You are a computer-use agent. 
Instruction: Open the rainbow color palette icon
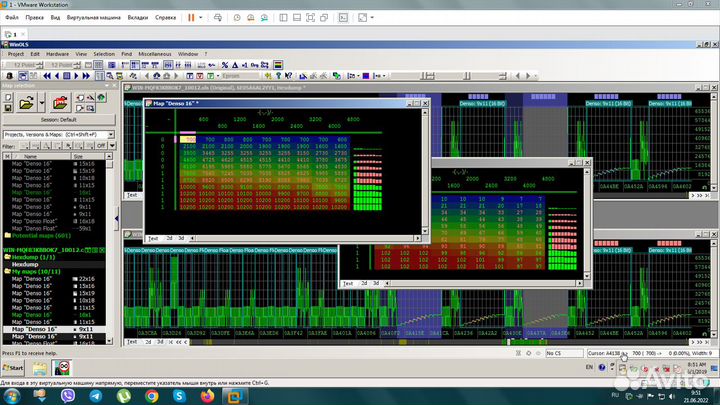pos(278,65)
